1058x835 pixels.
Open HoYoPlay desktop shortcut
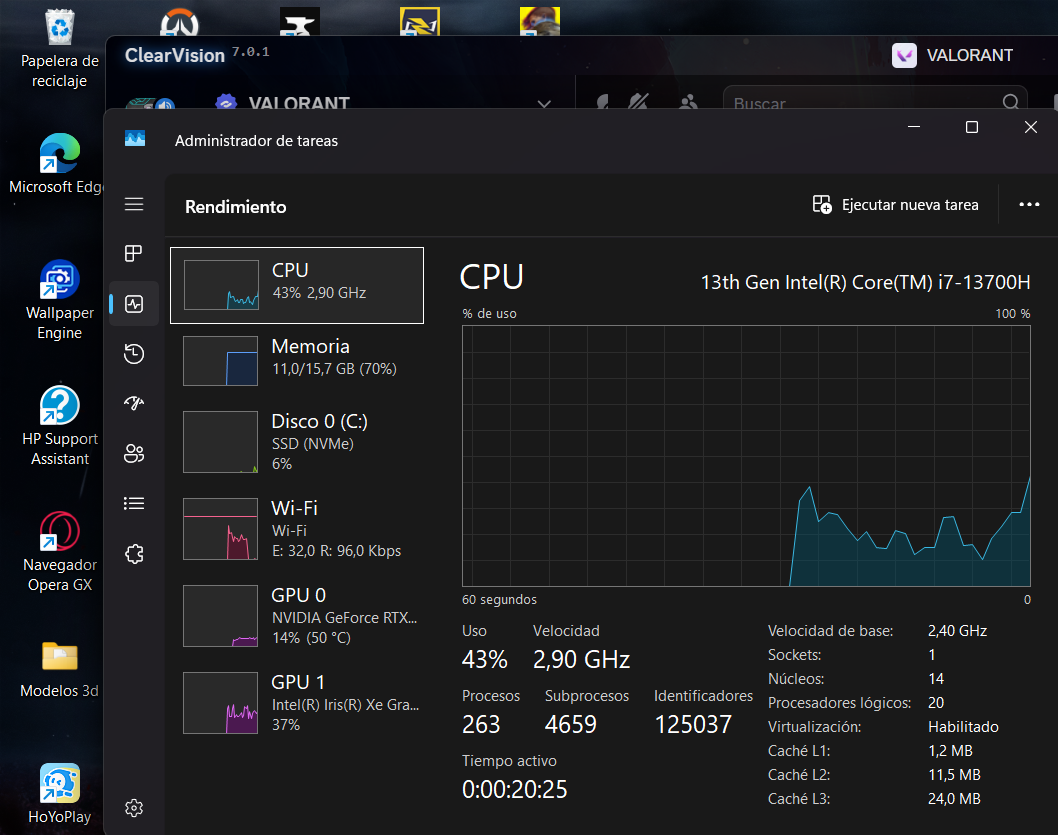(x=59, y=794)
